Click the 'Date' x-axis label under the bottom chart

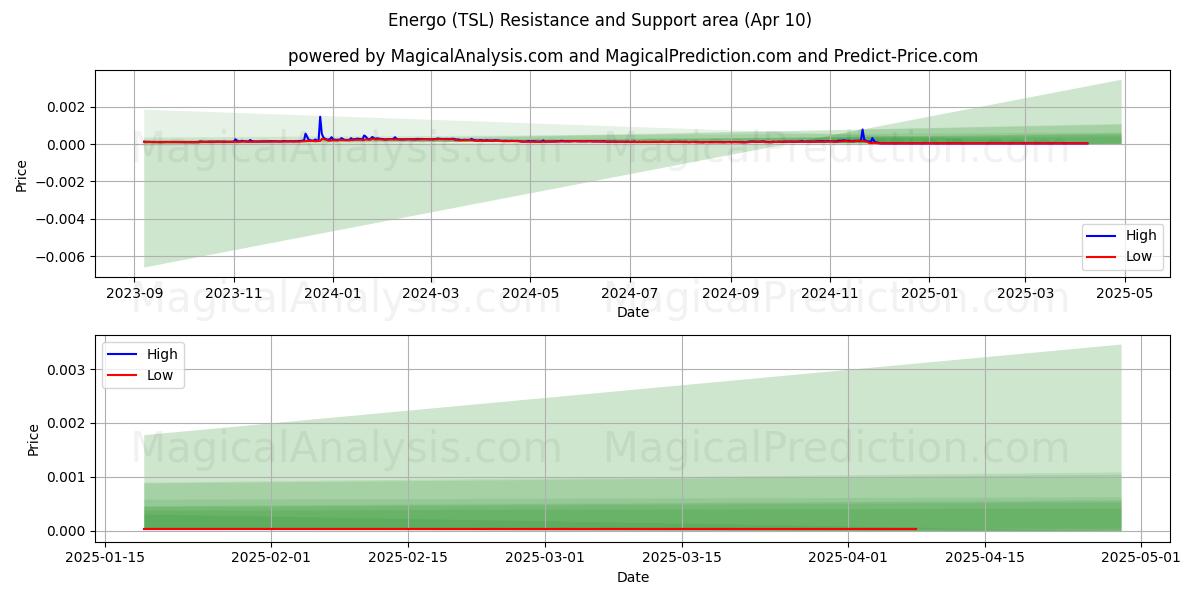click(x=633, y=577)
